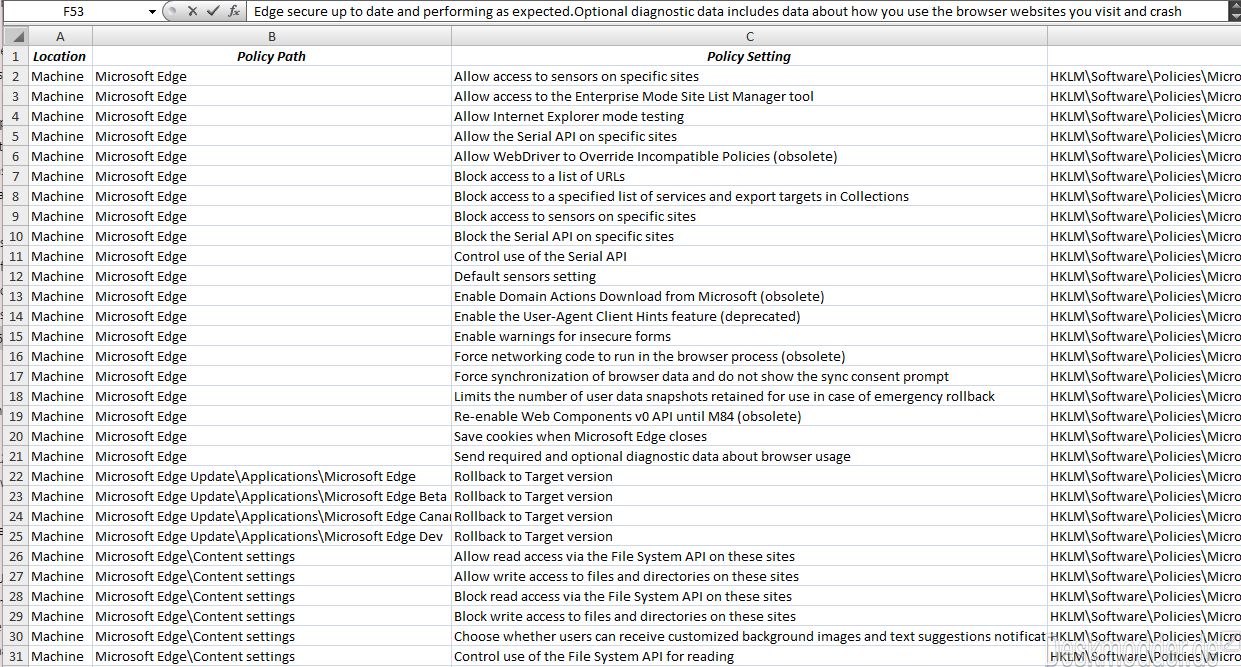Screen dimensions: 1241x667
Task: Select 'Microsoft Edge\Content settings' cell in row 26
Action: tap(272, 556)
